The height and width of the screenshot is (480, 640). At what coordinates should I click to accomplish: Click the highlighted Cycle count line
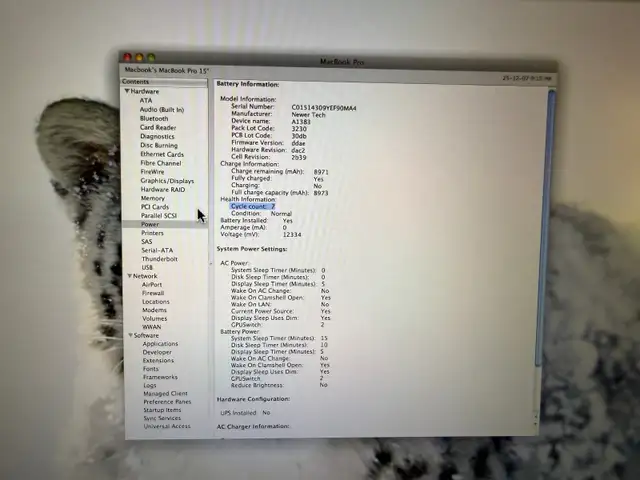tap(253, 207)
